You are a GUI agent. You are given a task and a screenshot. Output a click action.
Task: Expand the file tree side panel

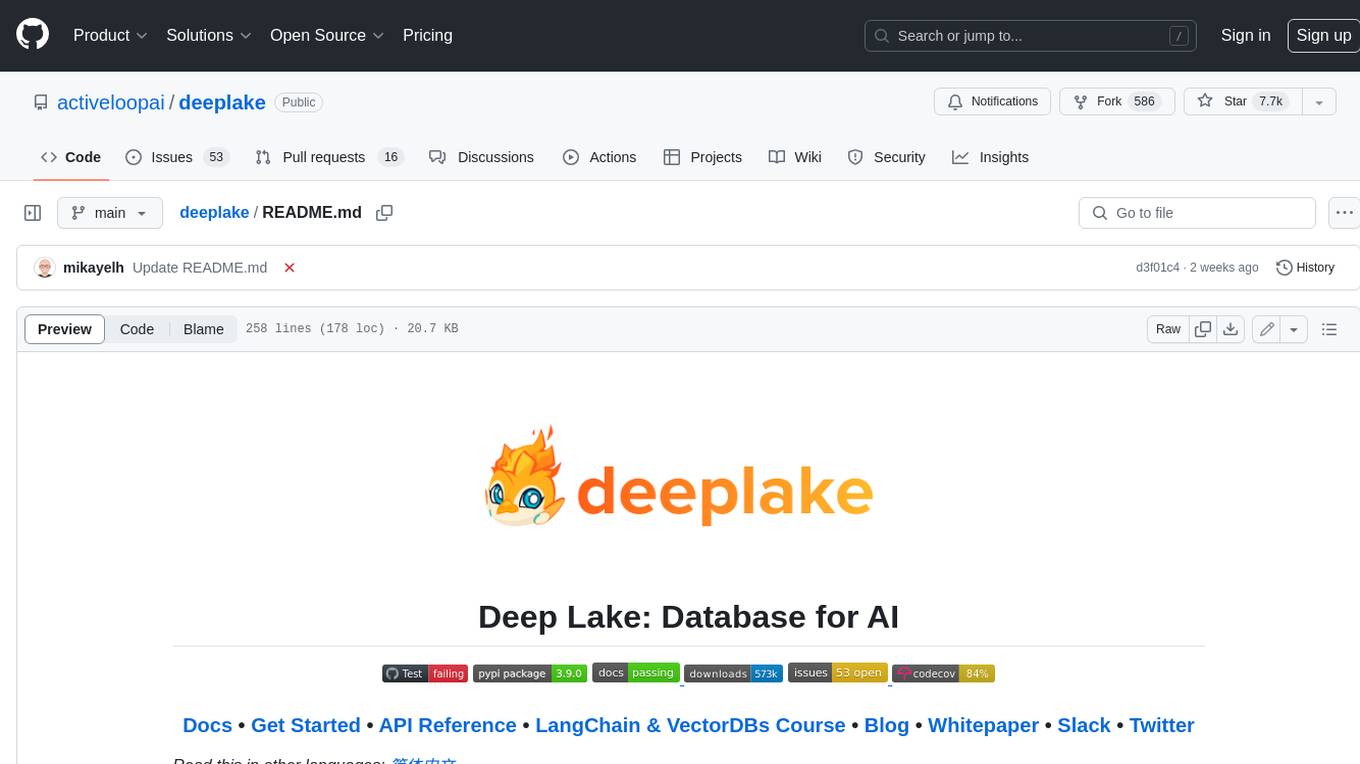pos(33,213)
